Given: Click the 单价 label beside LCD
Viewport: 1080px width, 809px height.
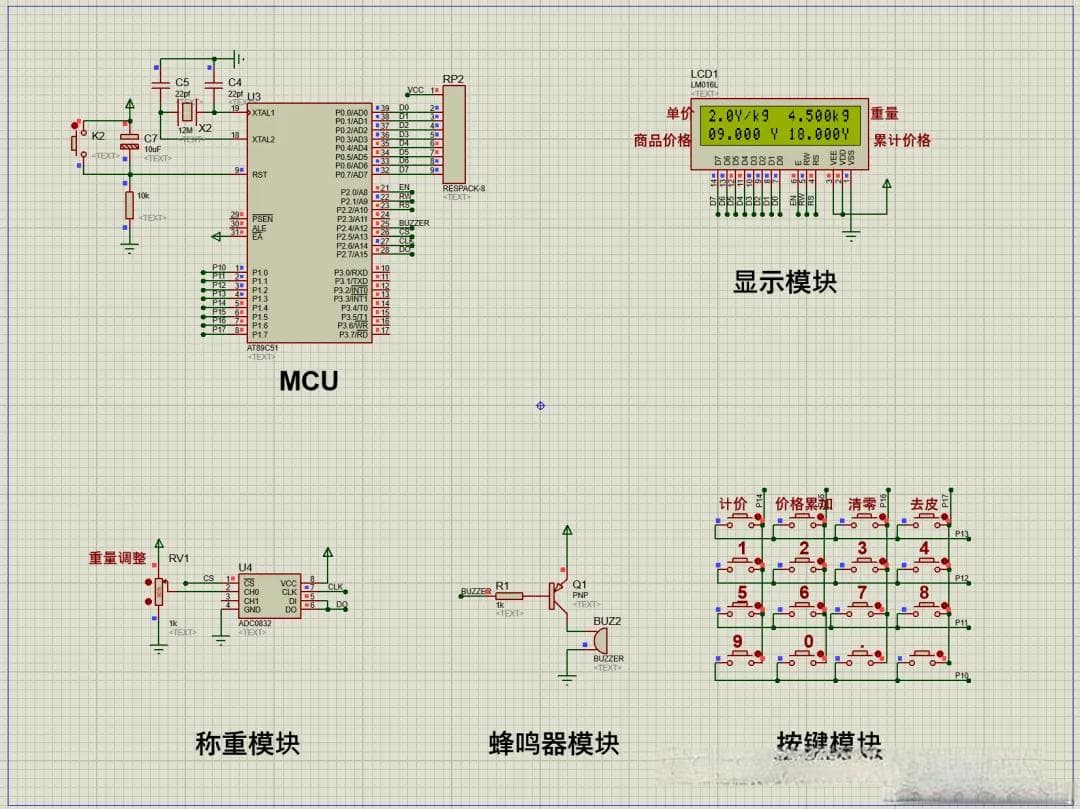Looking at the screenshot, I should point(680,113).
